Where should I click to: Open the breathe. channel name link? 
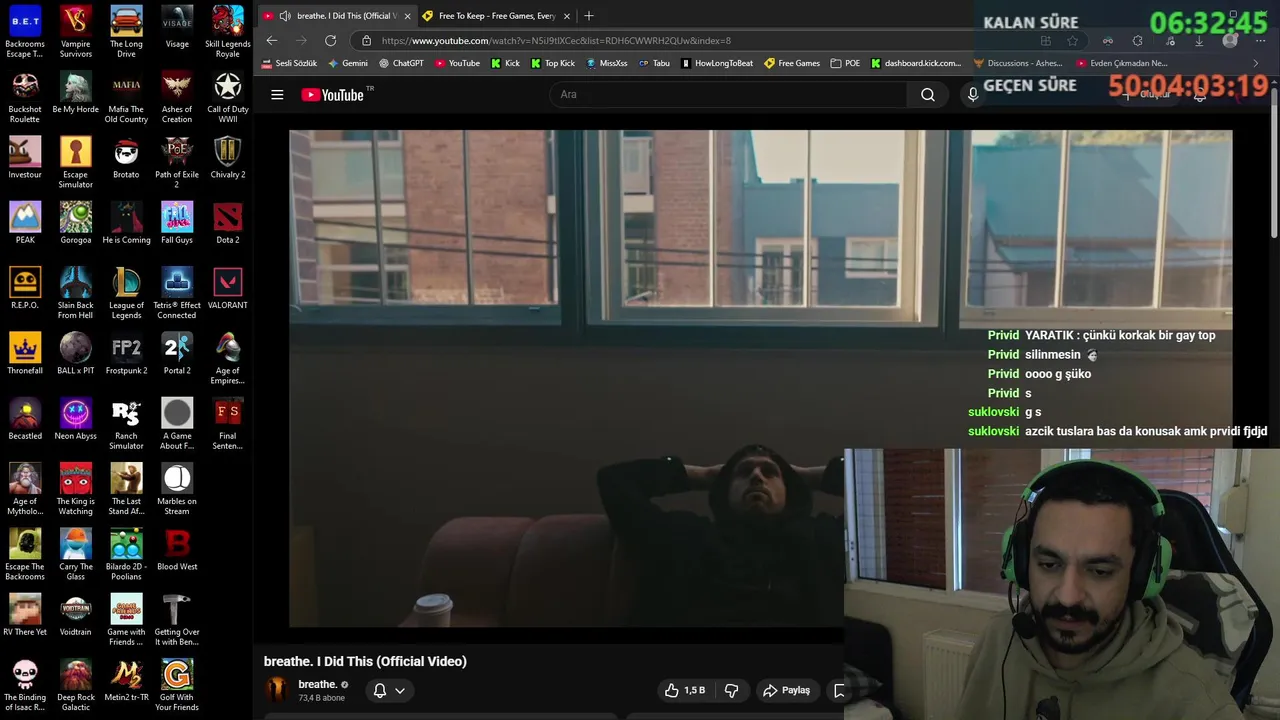(x=318, y=685)
